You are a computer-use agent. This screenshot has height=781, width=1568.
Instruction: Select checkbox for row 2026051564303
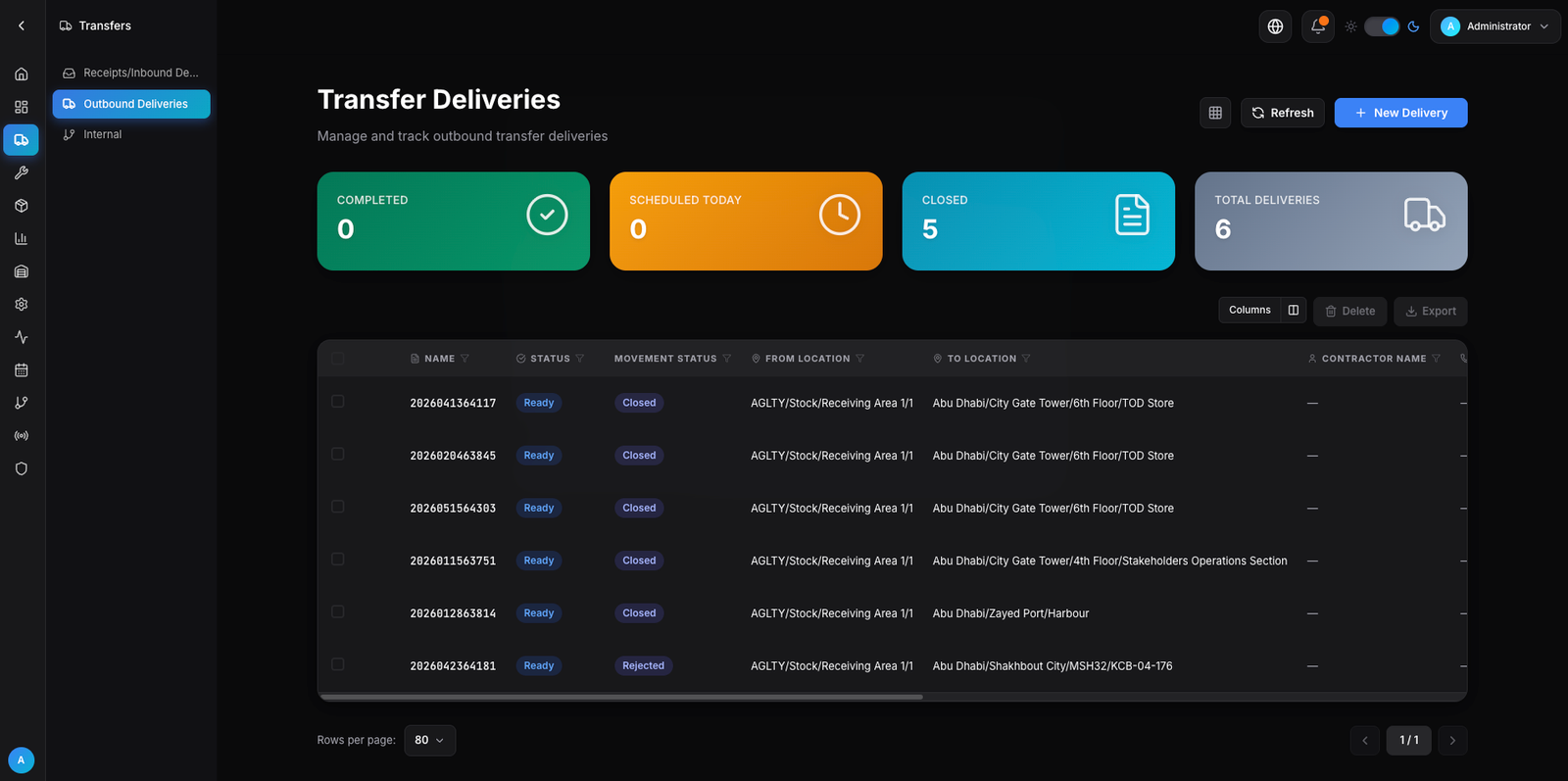point(338,507)
